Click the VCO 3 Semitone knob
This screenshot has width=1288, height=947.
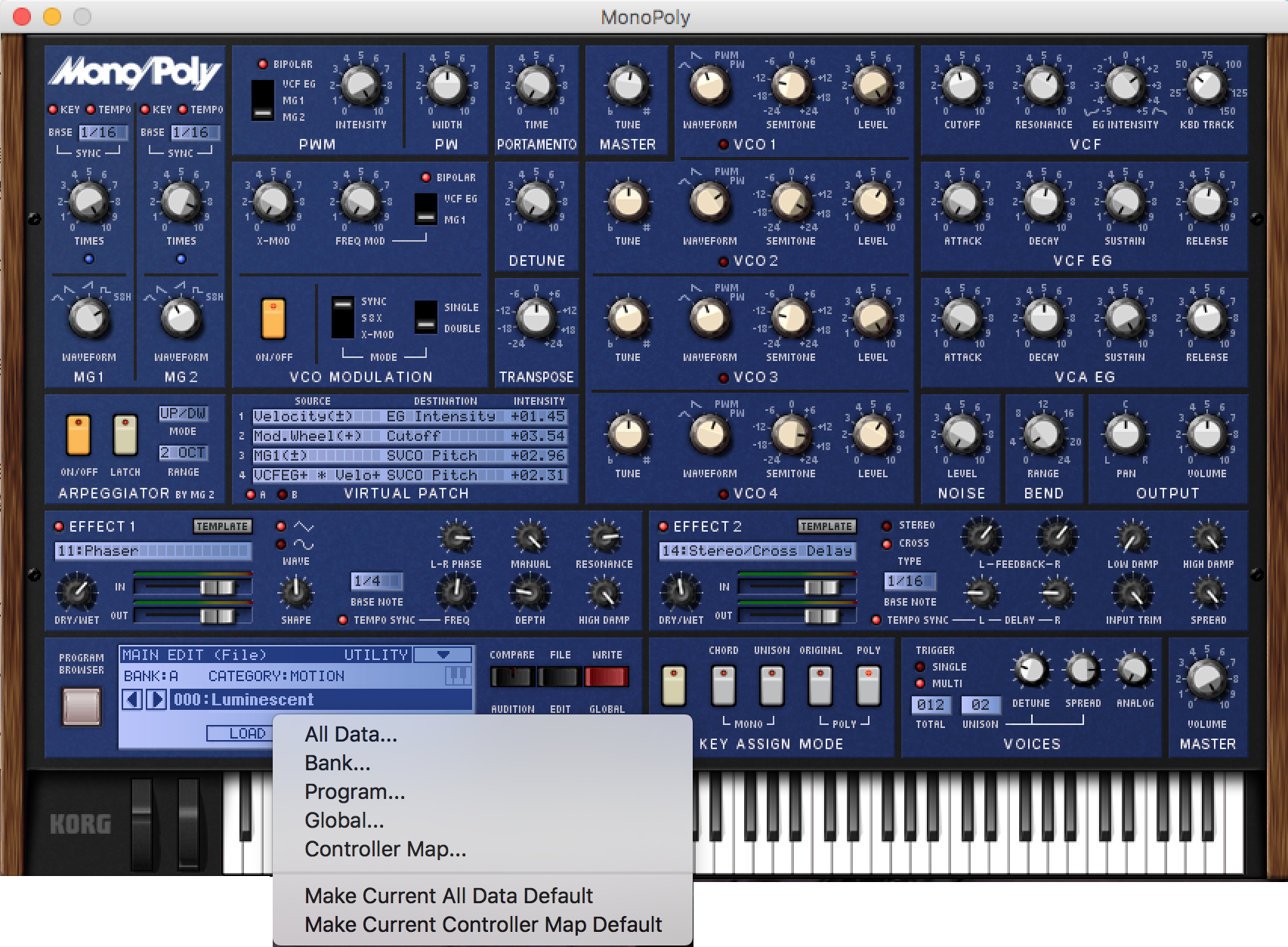(791, 319)
